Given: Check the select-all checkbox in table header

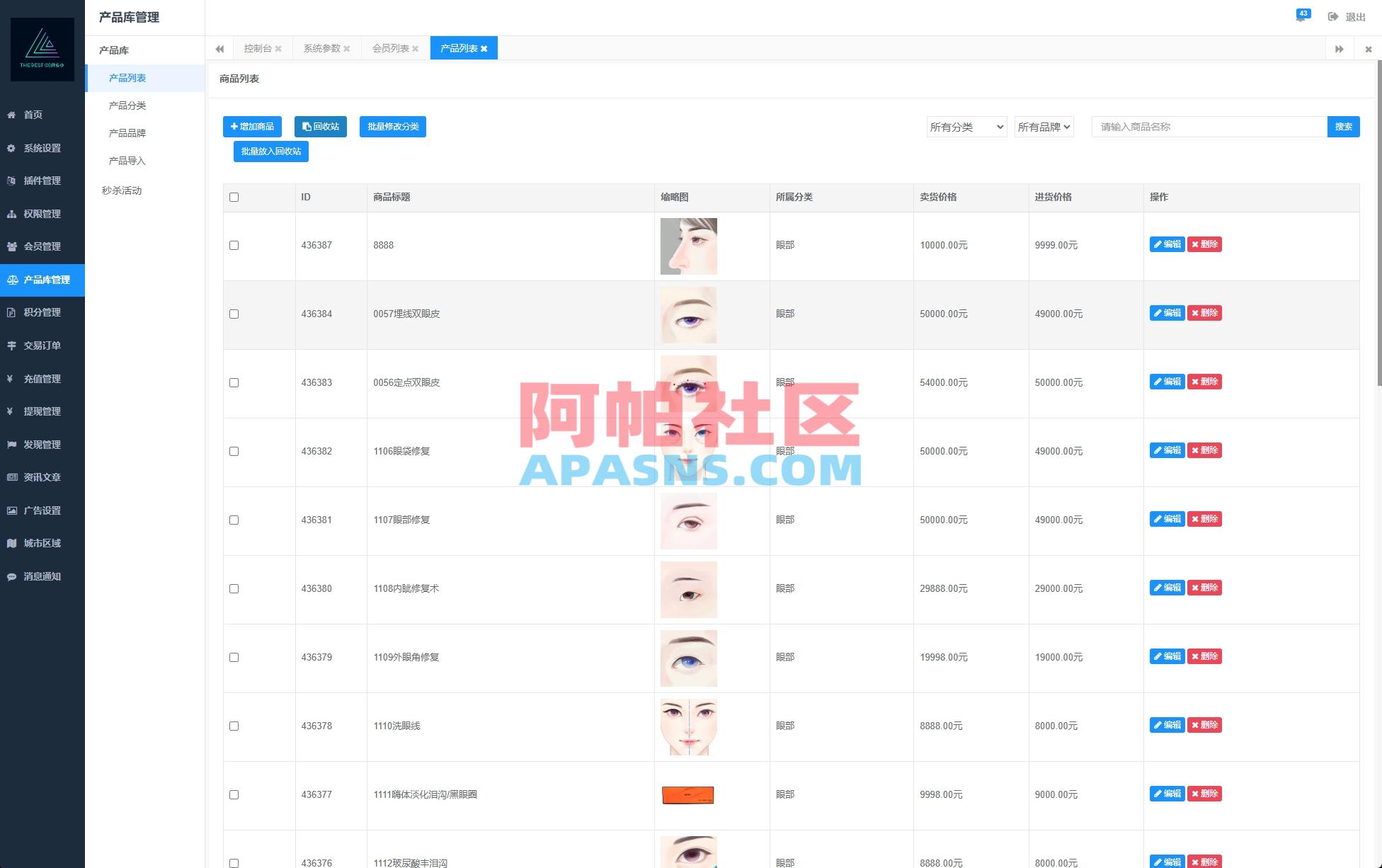Looking at the screenshot, I should (234, 198).
